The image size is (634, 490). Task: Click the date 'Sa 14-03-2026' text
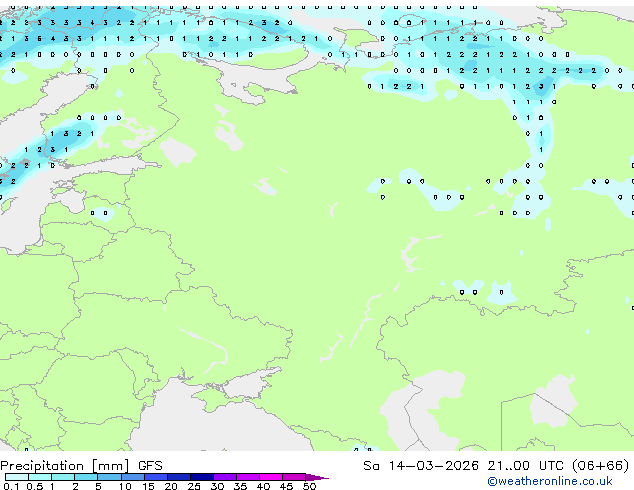tap(421, 466)
